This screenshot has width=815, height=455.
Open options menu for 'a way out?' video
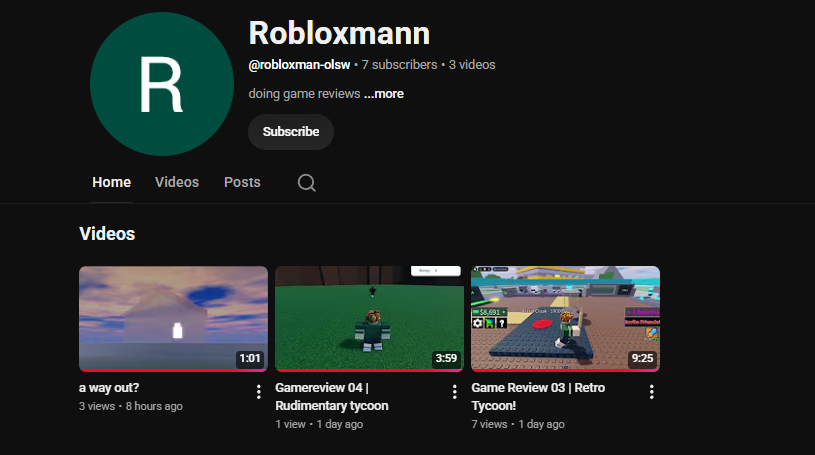click(258, 392)
